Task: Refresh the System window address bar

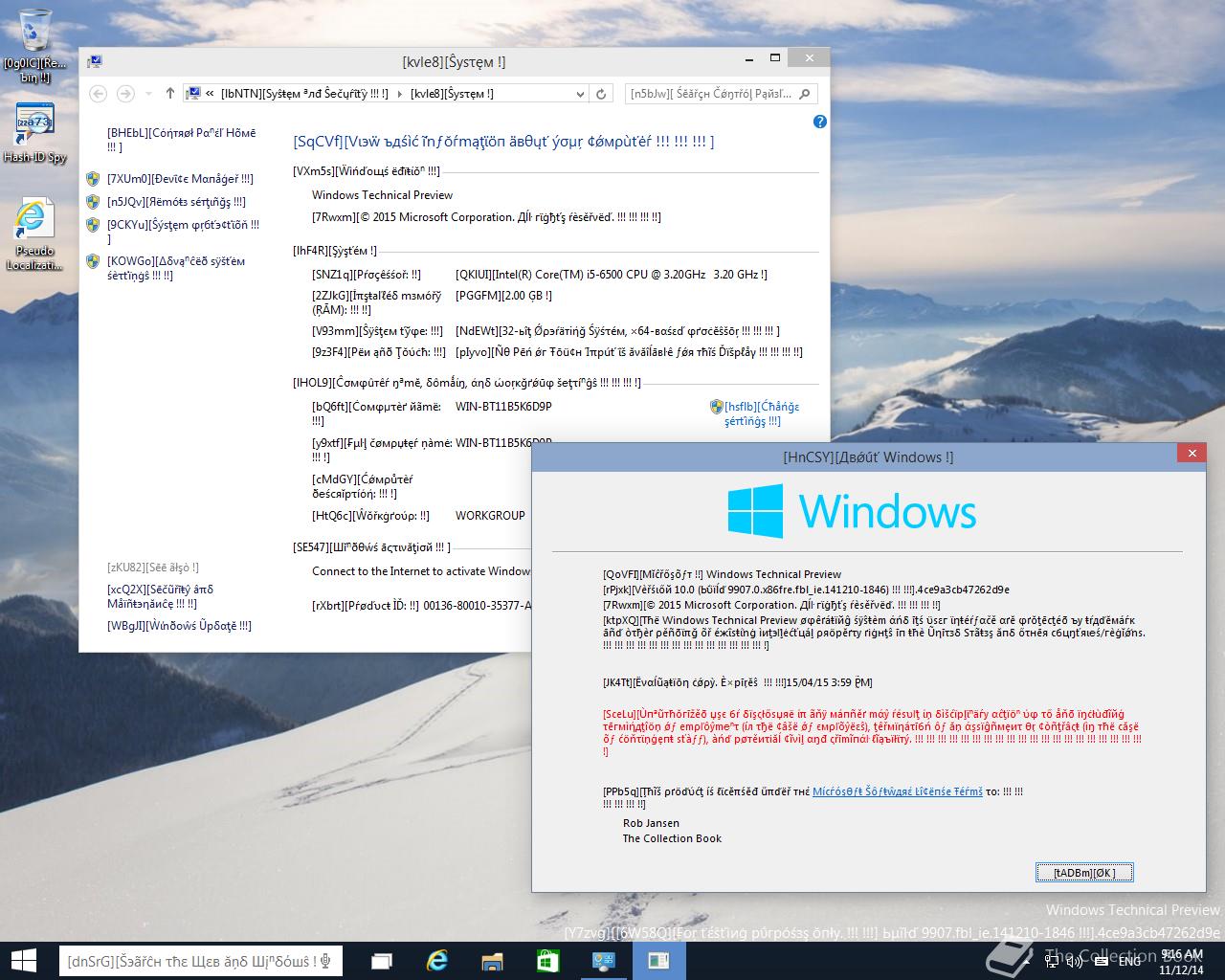Action: point(601,94)
